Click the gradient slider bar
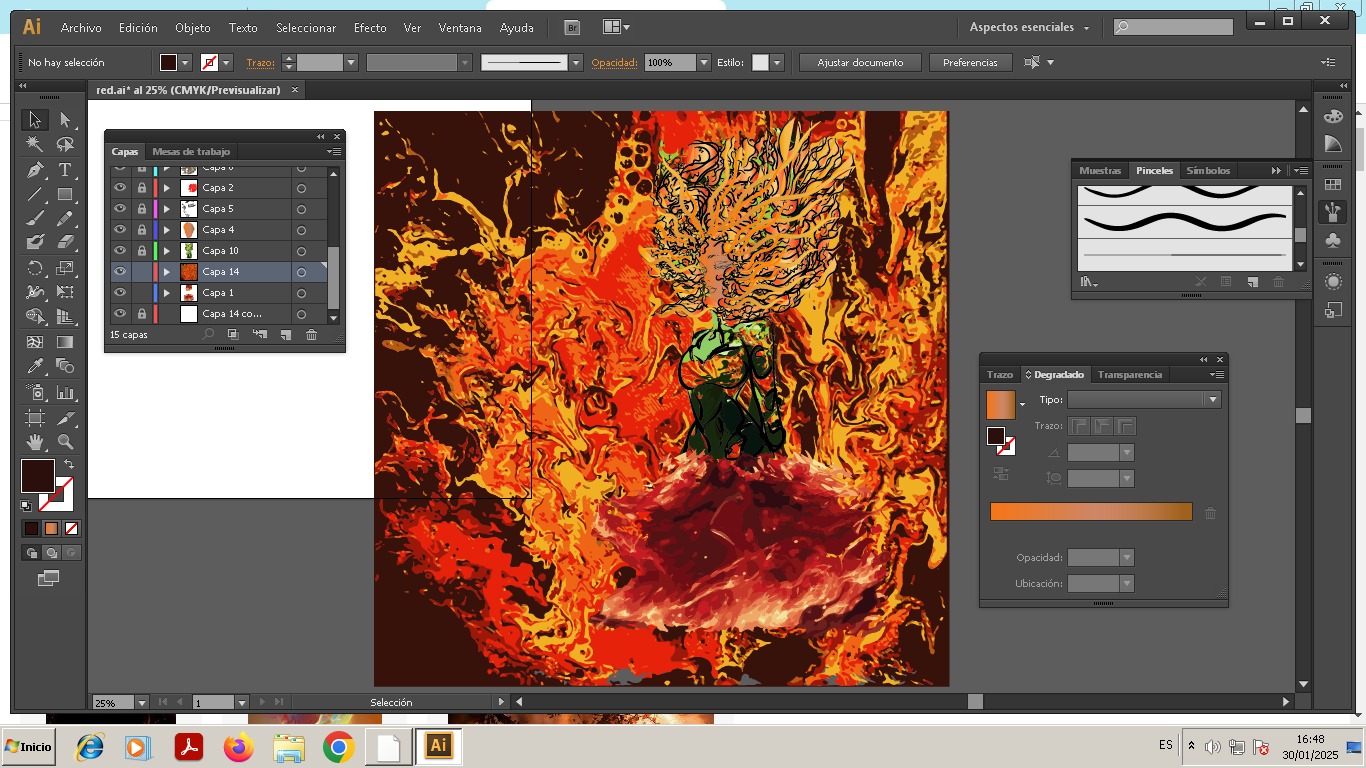Image resolution: width=1366 pixels, height=768 pixels. 1091,512
